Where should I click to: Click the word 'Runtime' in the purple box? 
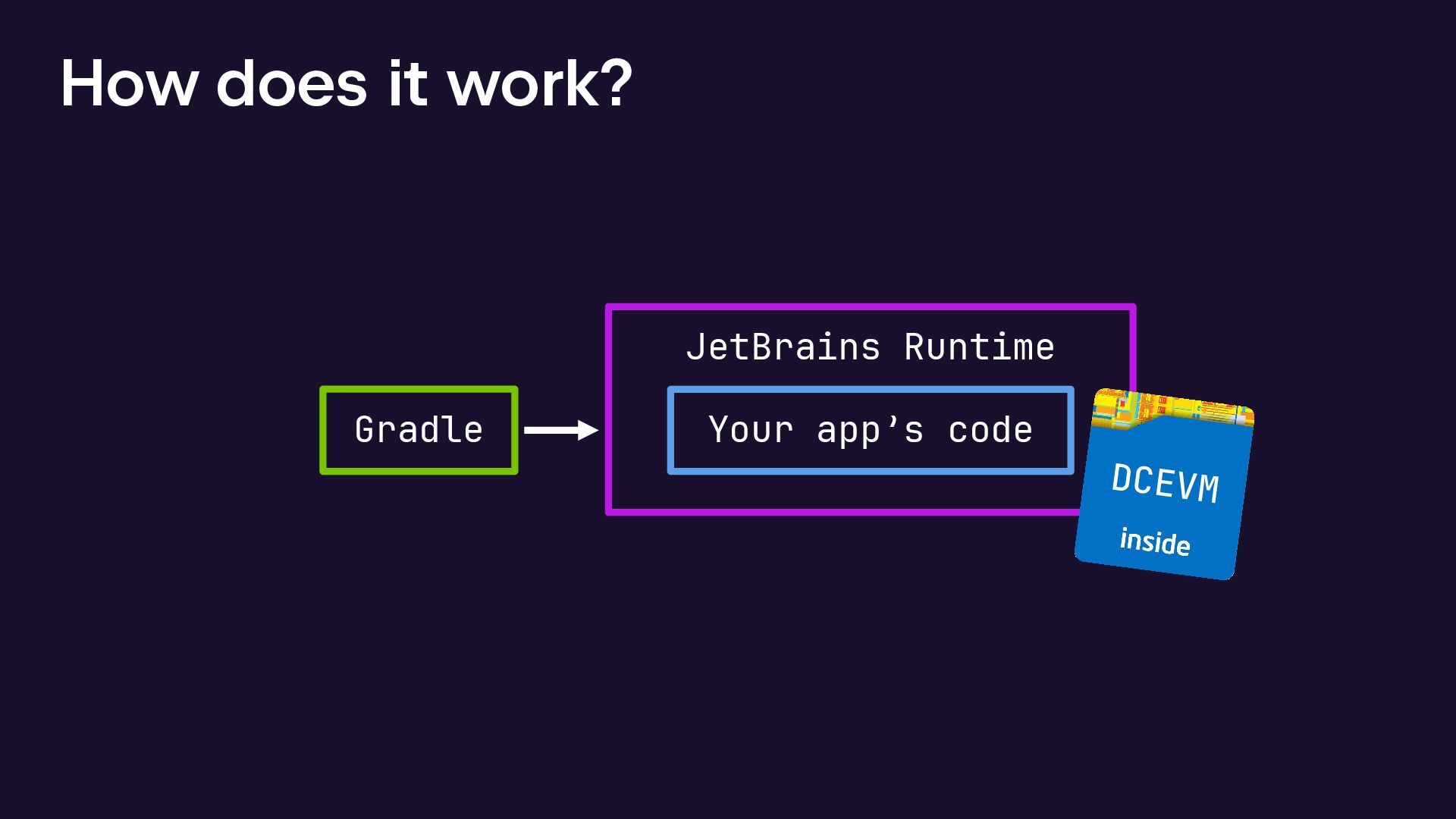[x=979, y=347]
